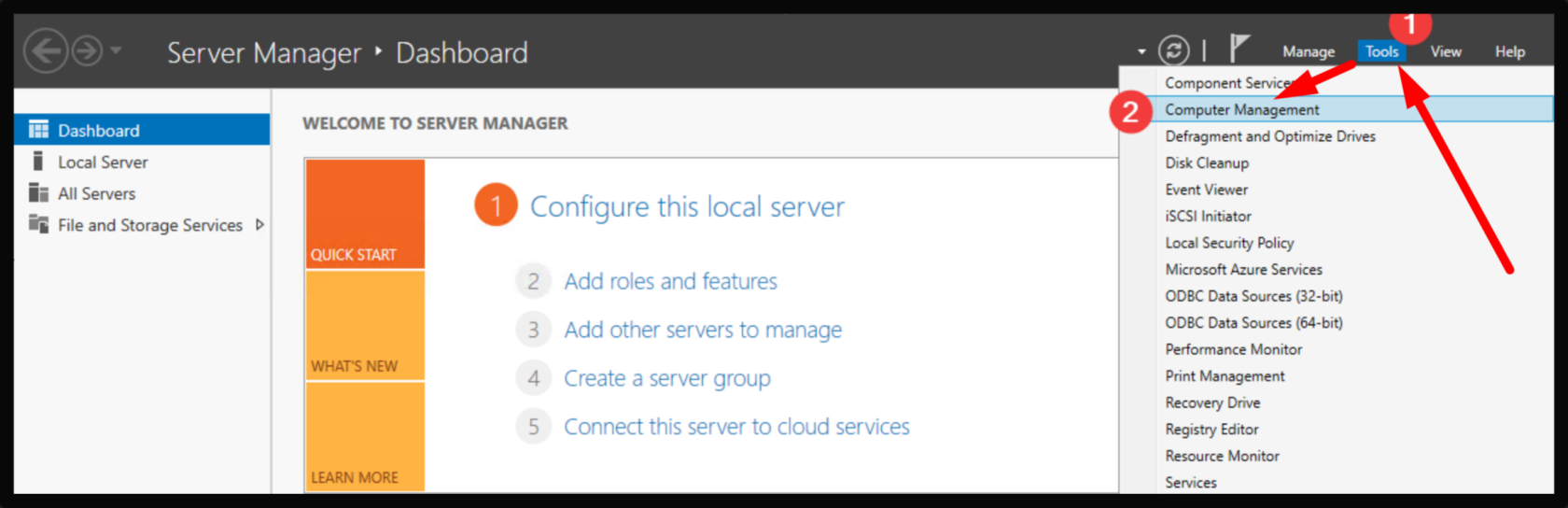Click the QUICK START tile
Viewport: 1568px width, 508px height.
365,214
